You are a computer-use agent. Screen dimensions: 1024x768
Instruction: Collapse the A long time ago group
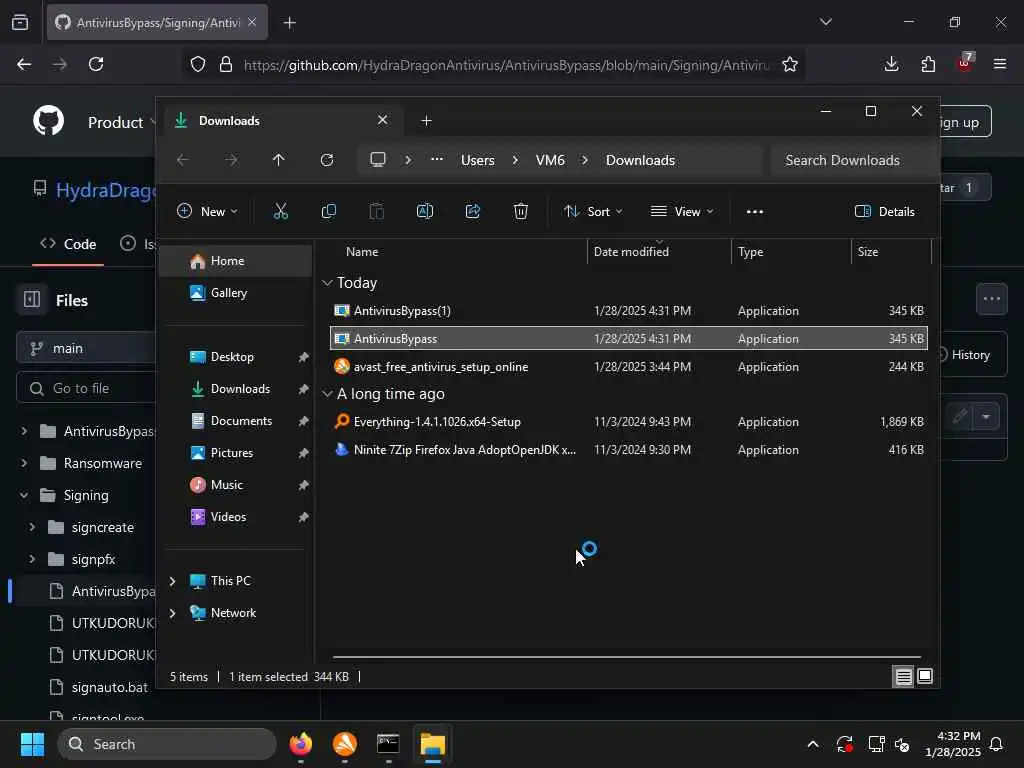coord(327,394)
